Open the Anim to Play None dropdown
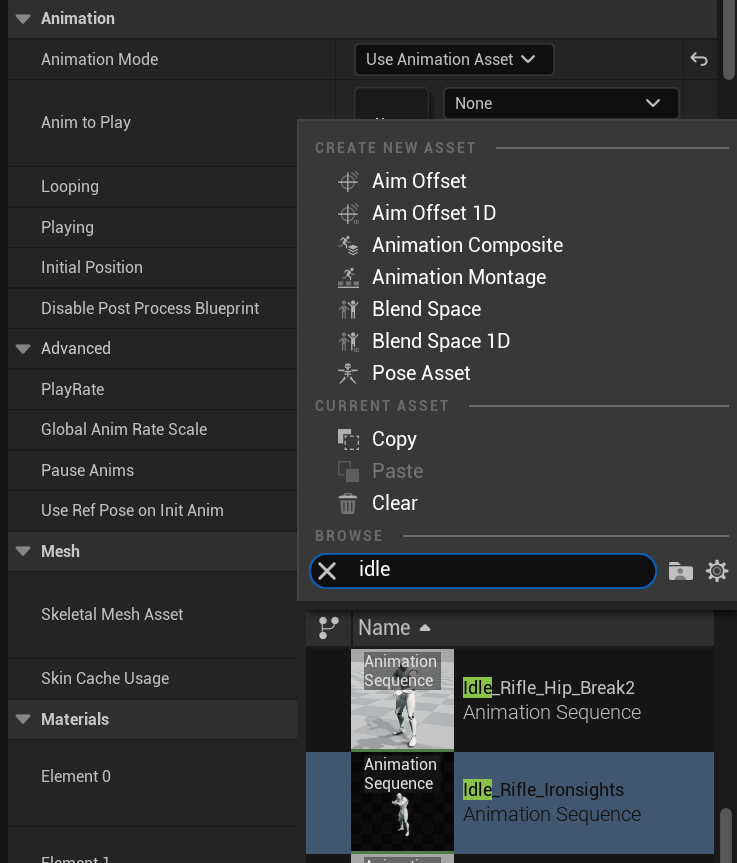The height and width of the screenshot is (863, 737). click(x=560, y=103)
